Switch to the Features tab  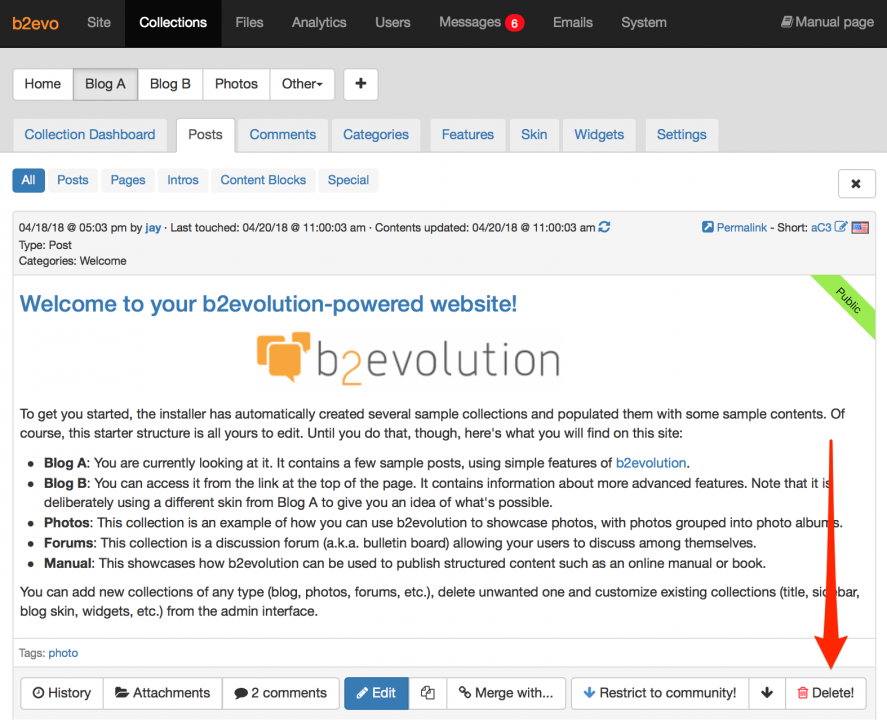468,135
